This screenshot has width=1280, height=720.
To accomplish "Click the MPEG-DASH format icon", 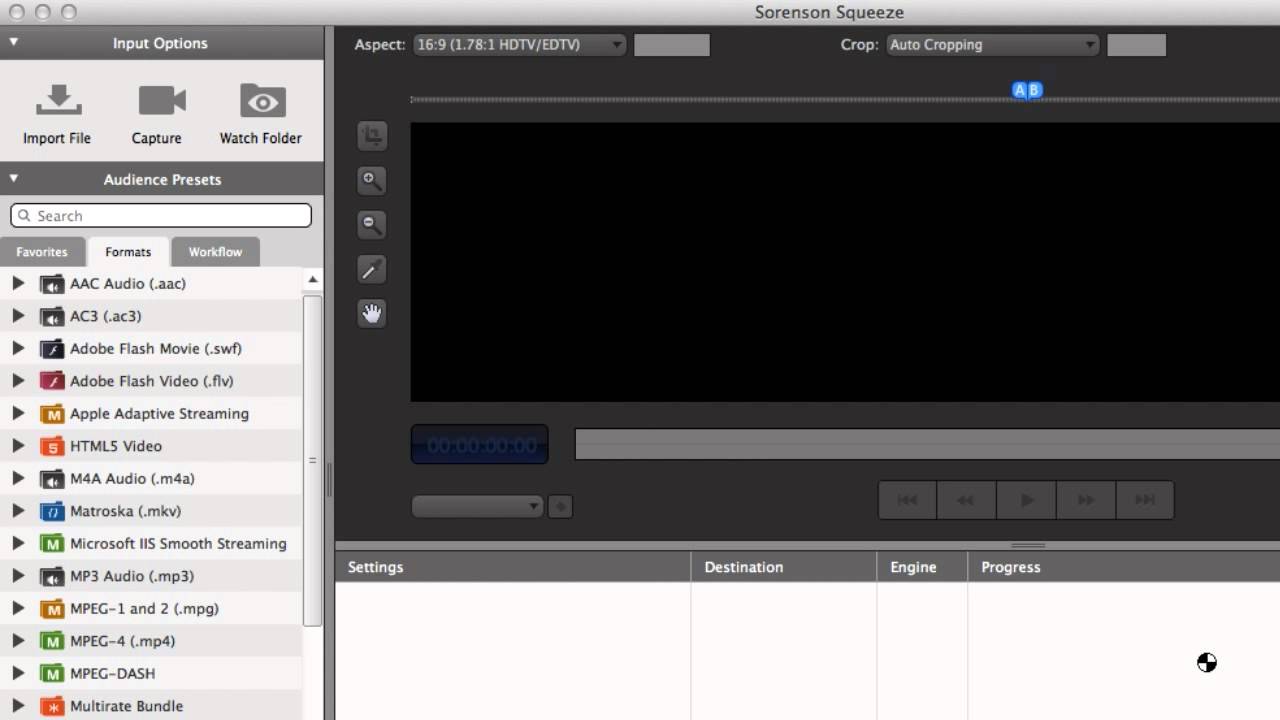I will pos(52,674).
